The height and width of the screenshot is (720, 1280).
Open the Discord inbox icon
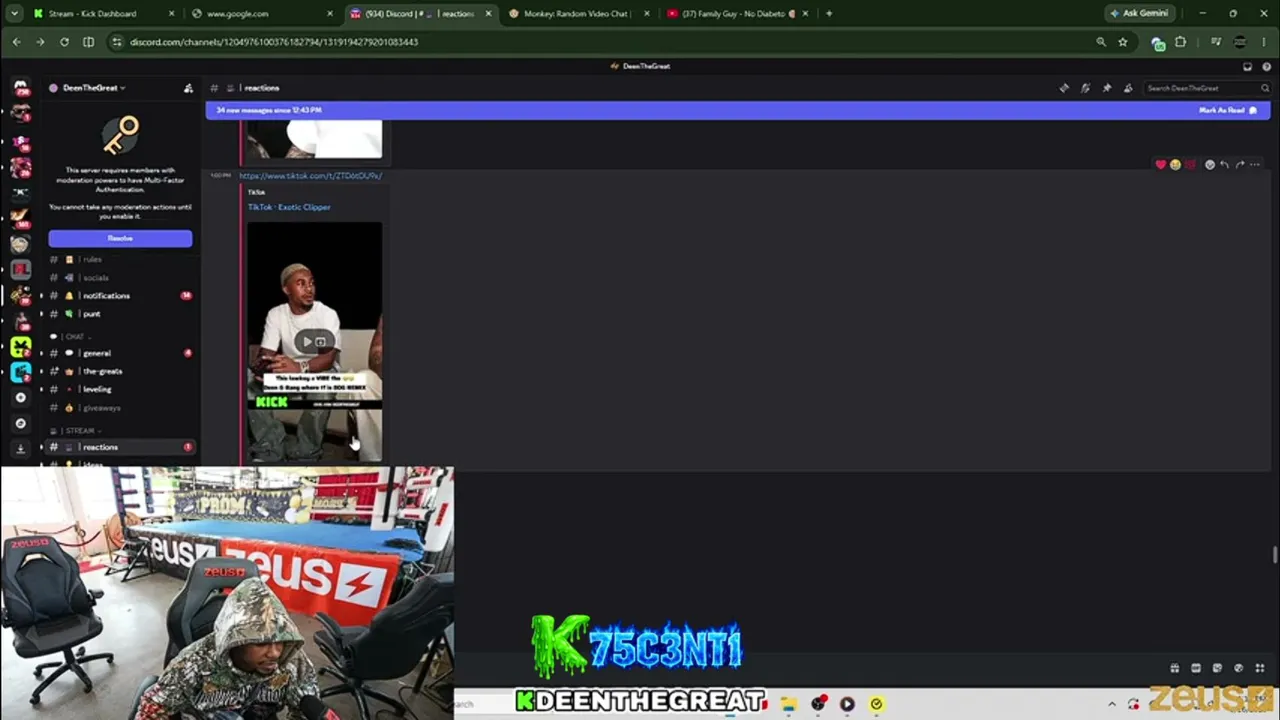(1247, 66)
